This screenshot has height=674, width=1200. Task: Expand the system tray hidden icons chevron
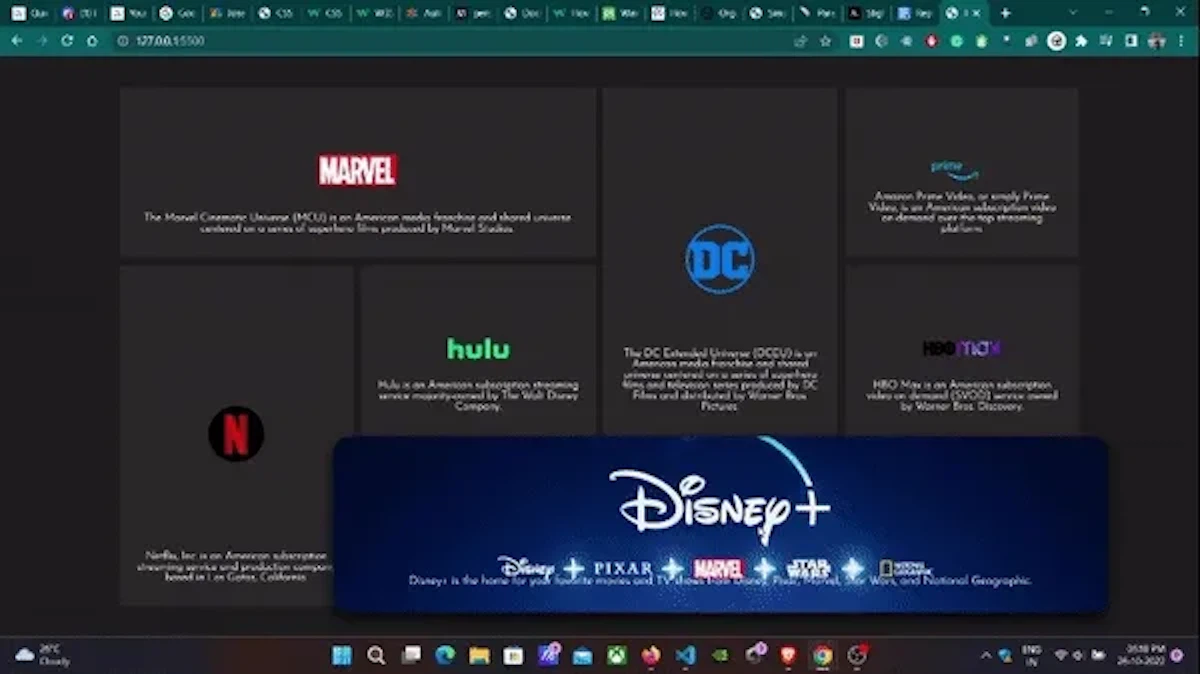pyautogui.click(x=985, y=655)
